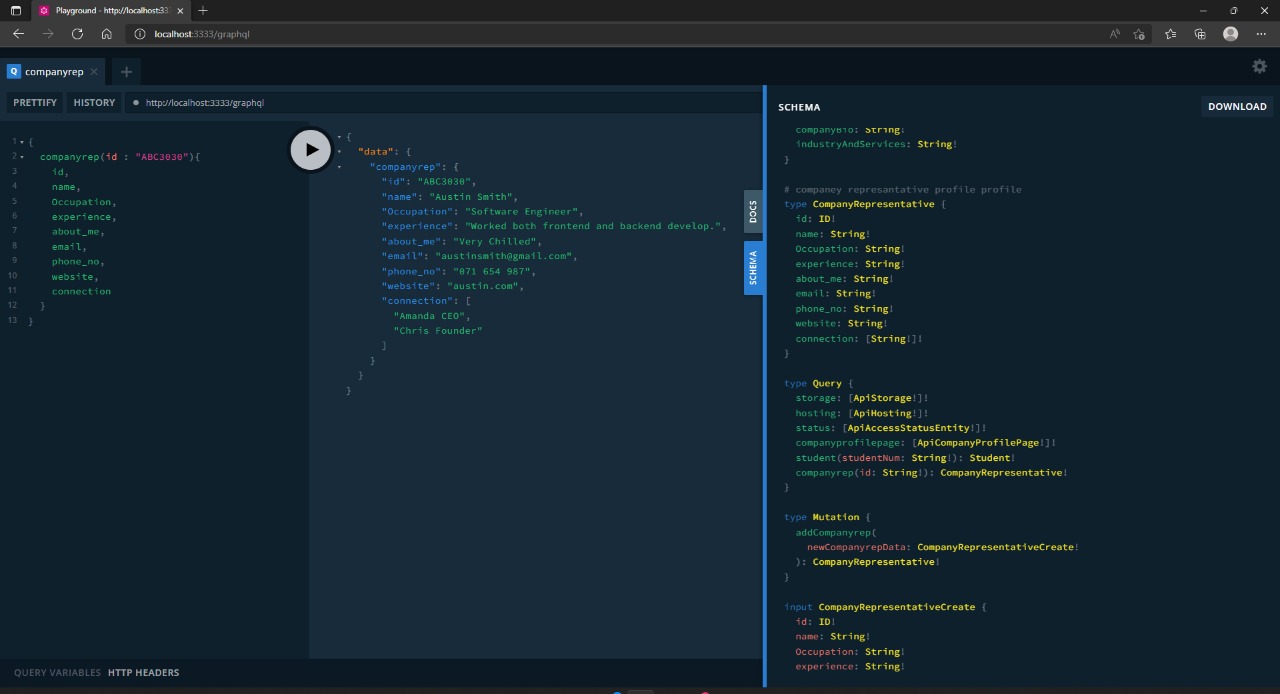Screen dimensions: 1280x694
Task: Open the tab actions menu icon
Action: 15,10
